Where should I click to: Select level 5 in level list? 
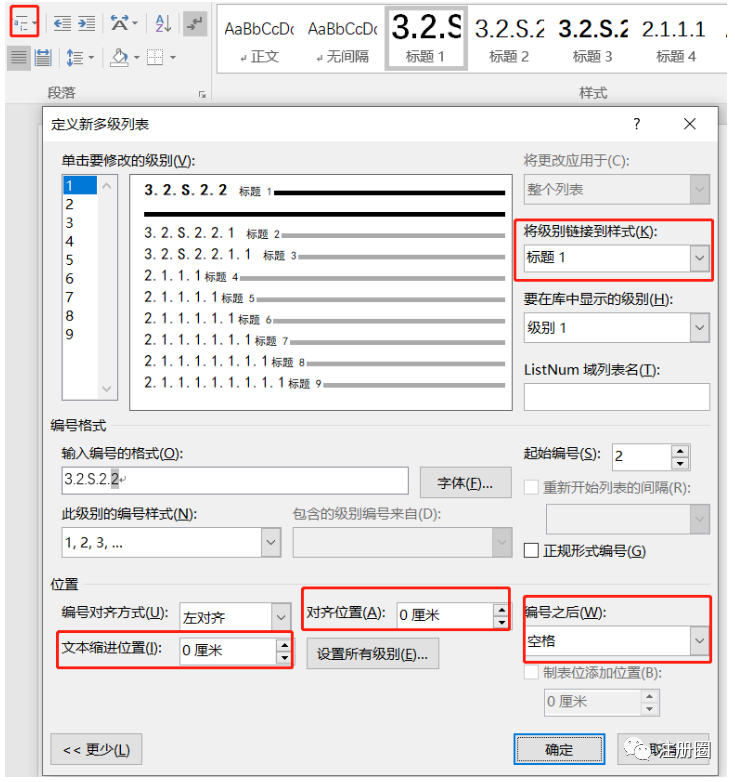(x=80, y=260)
